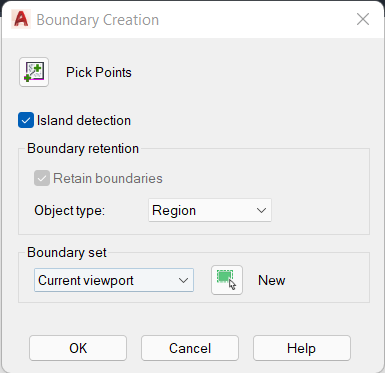Confirm with the OK button

(78, 348)
